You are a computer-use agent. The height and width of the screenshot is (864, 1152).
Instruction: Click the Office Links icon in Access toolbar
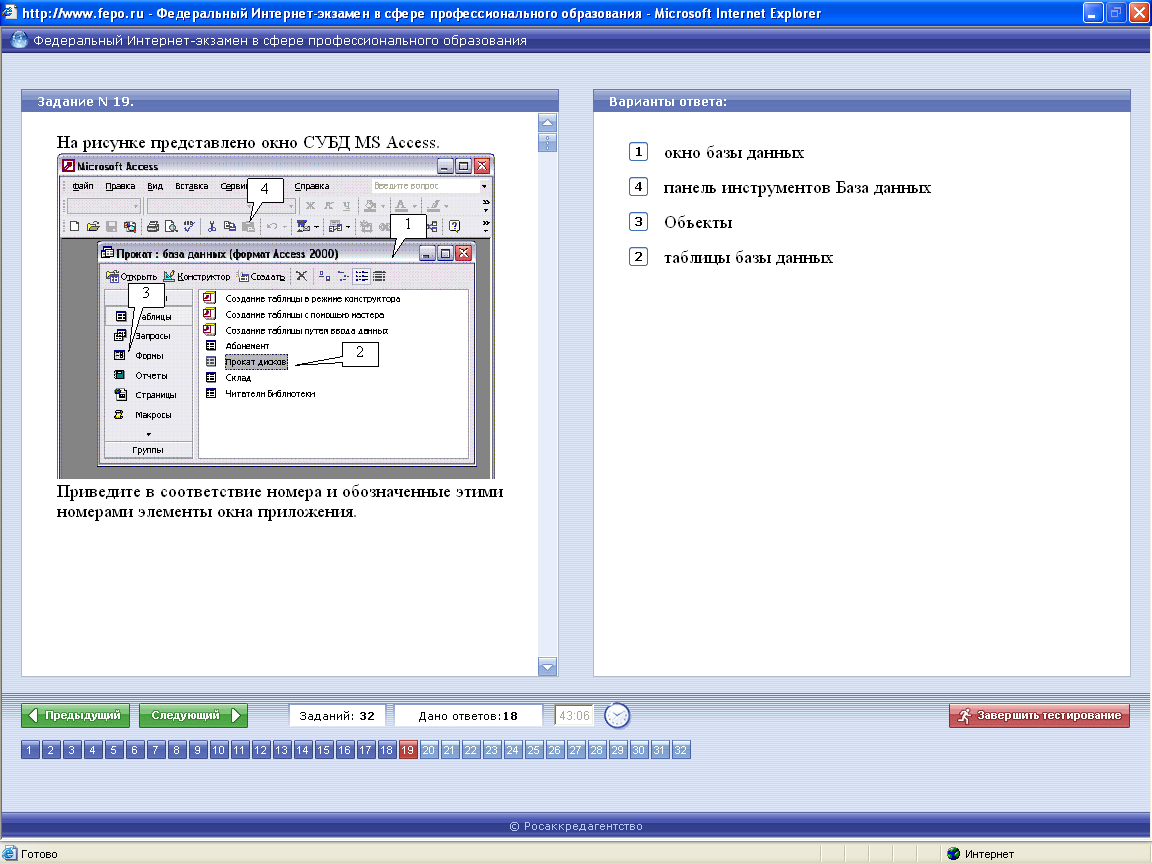click(303, 226)
